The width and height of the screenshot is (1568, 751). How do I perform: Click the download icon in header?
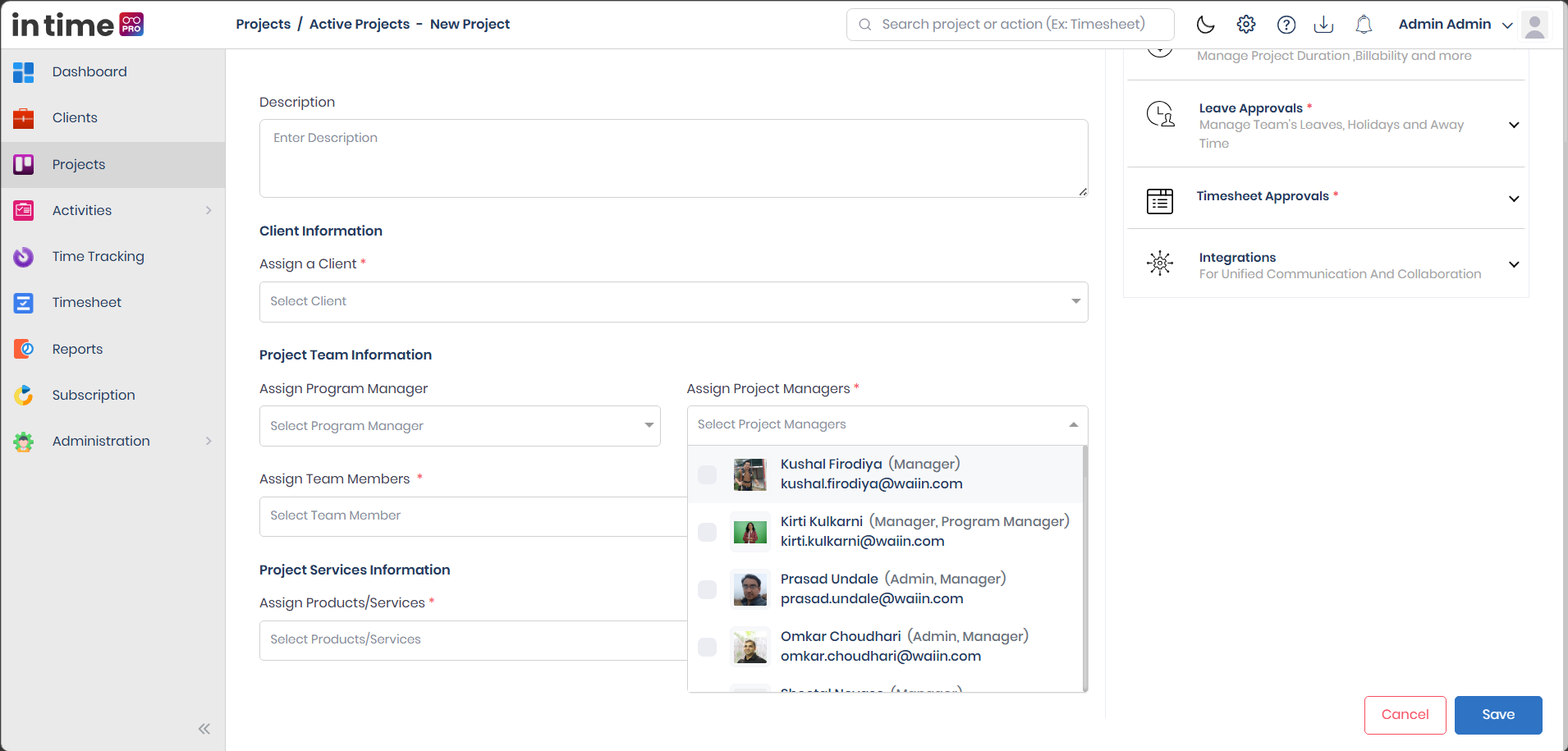coord(1323,25)
